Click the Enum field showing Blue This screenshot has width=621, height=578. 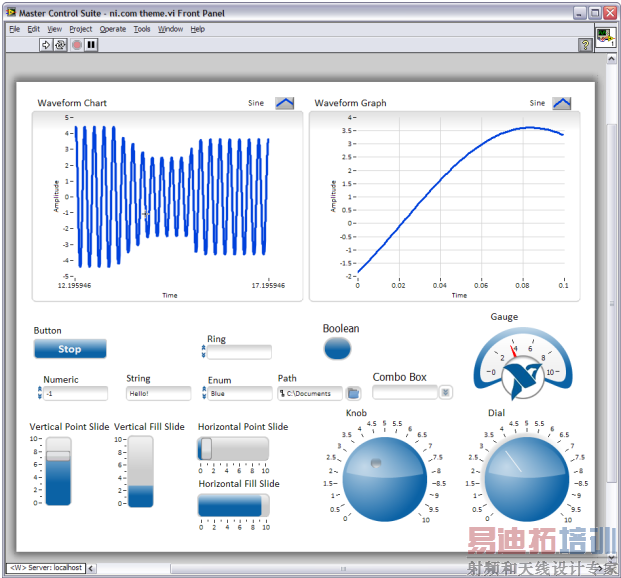pyautogui.click(x=240, y=393)
